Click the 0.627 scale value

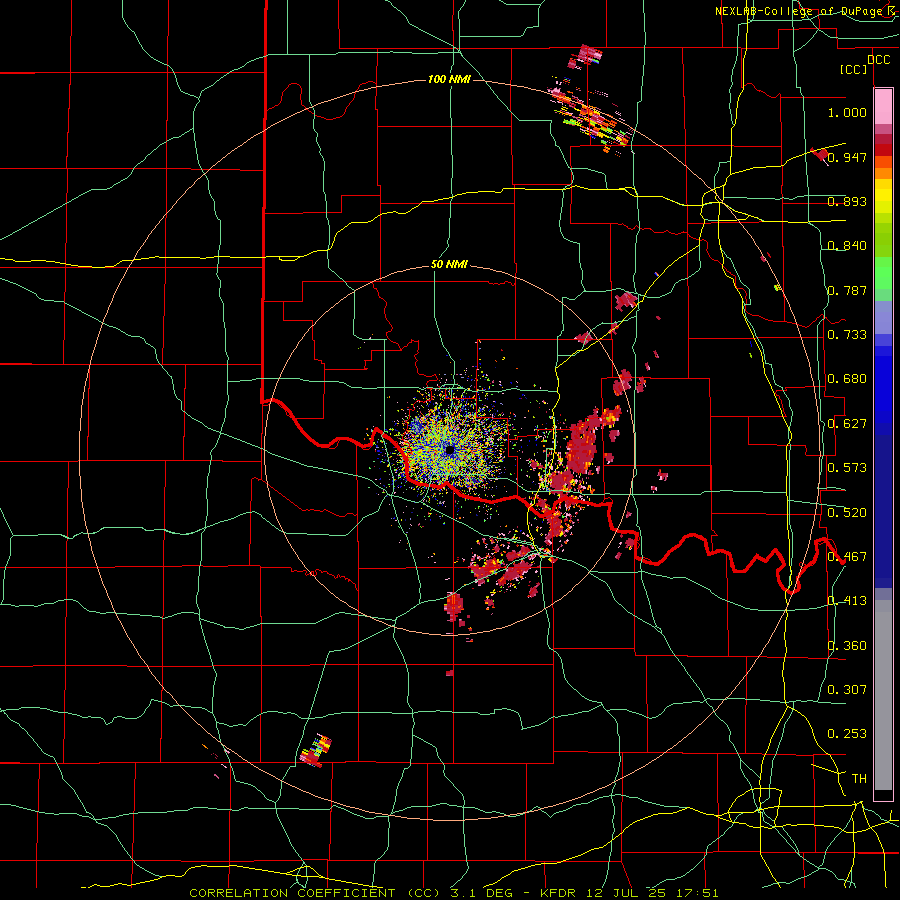pos(847,424)
